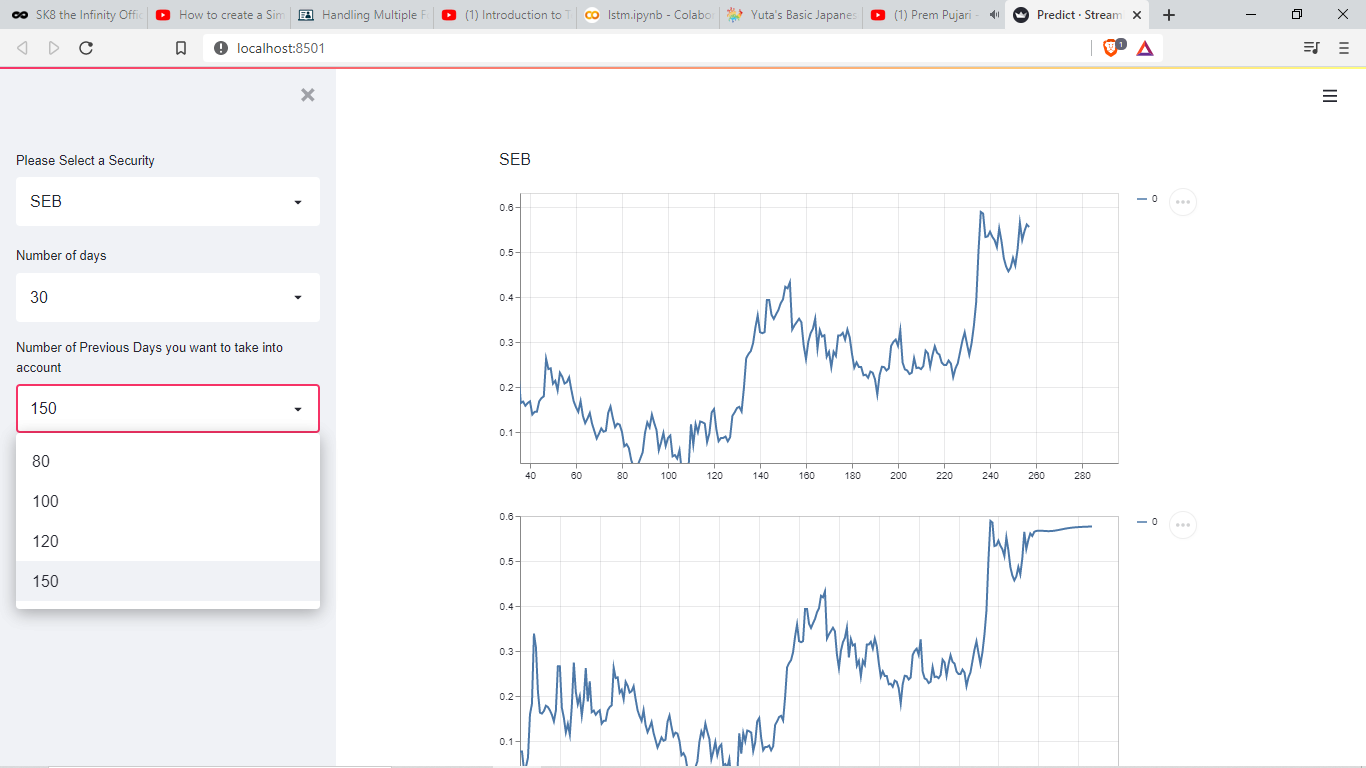Click the 280 x-axis label on first chart
Image resolution: width=1366 pixels, height=768 pixels.
tap(1082, 475)
